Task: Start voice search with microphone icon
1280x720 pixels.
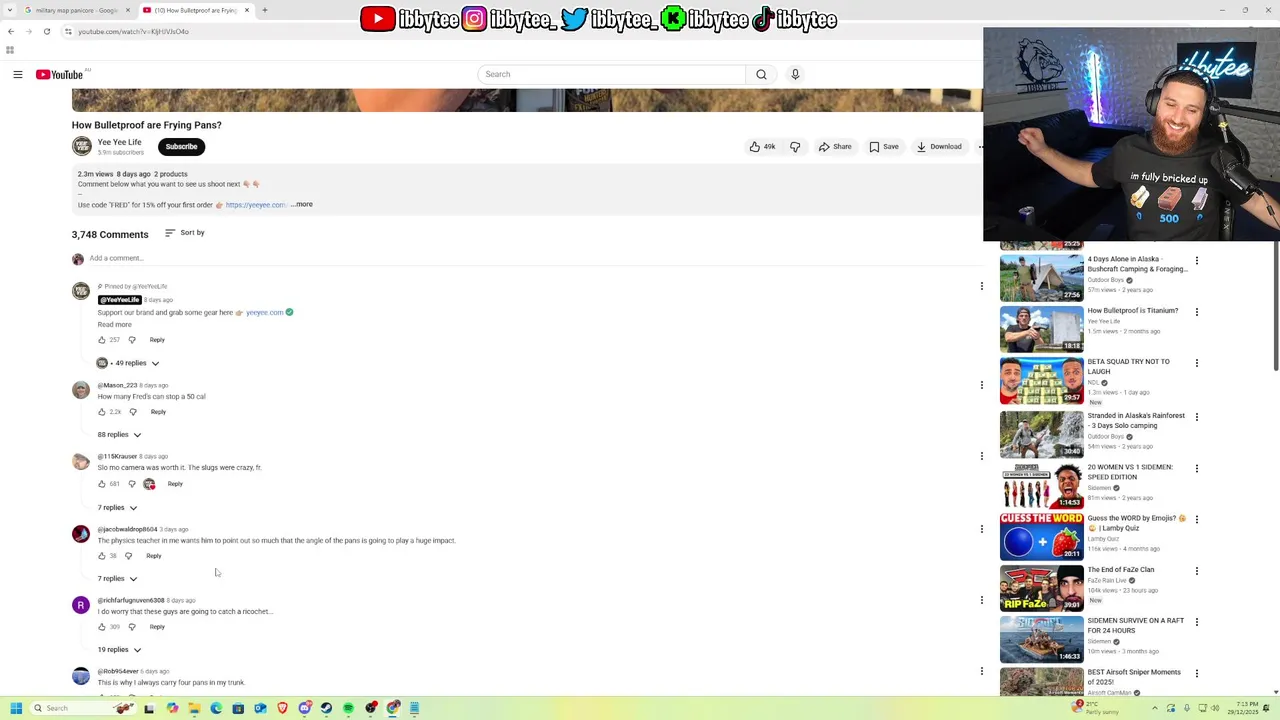Action: (795, 74)
